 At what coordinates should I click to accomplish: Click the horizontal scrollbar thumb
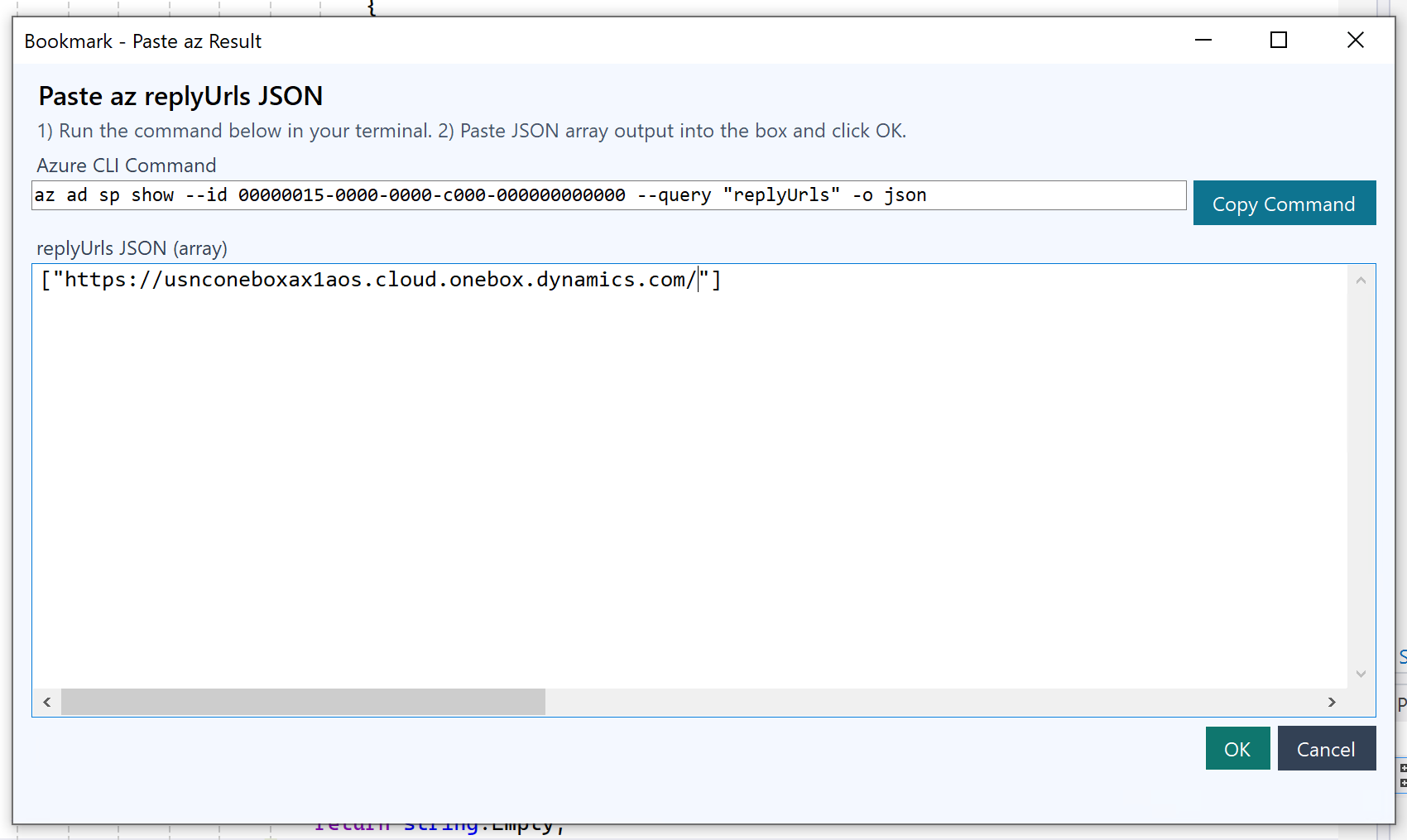302,702
